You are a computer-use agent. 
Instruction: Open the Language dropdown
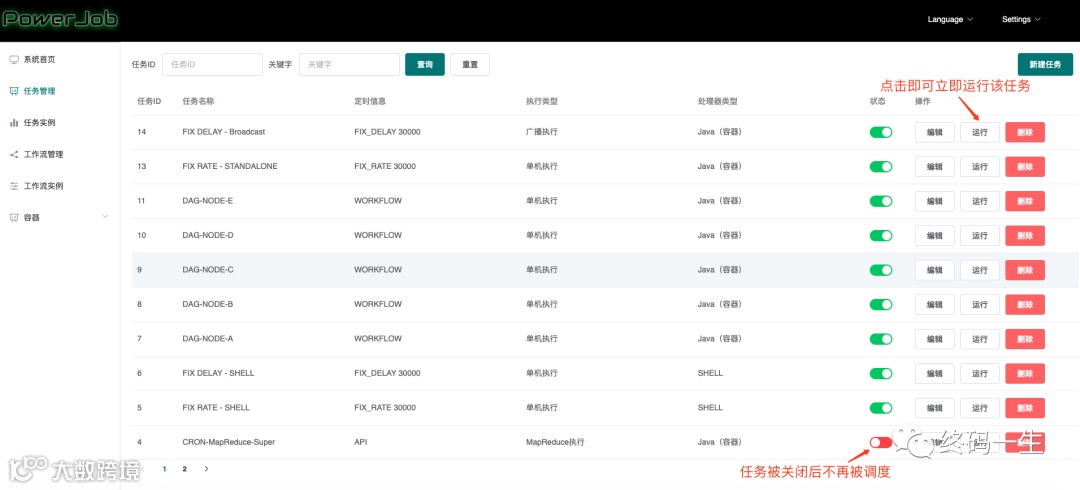[950, 19]
